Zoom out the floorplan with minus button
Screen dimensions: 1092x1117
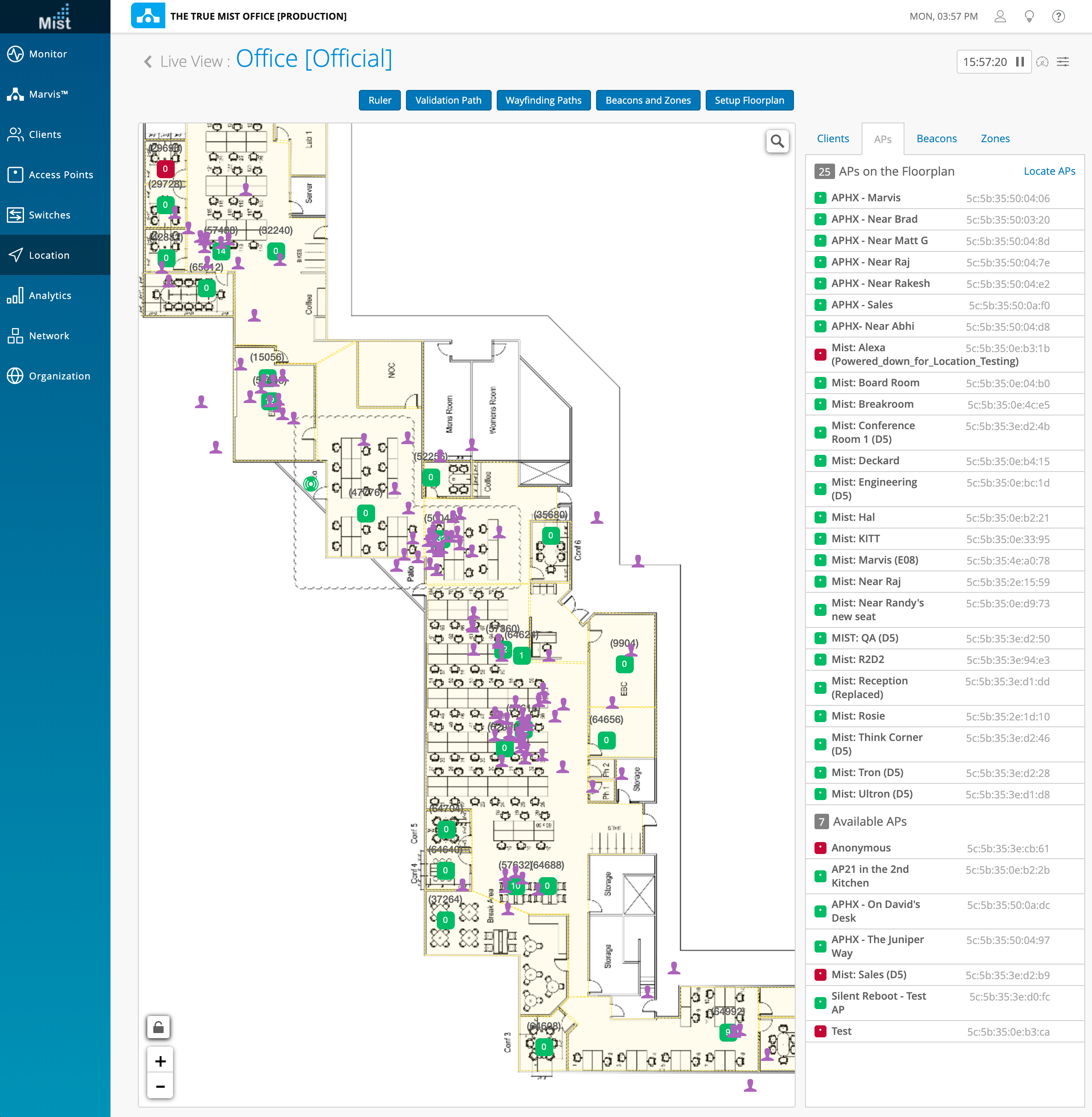tap(160, 1087)
